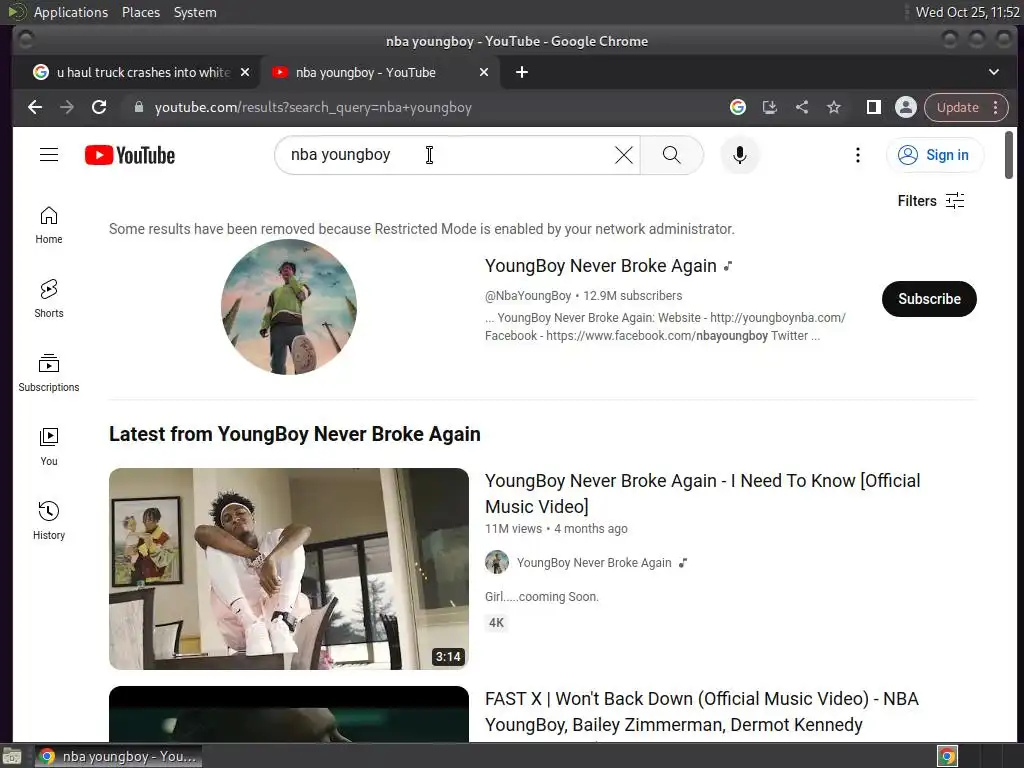This screenshot has height=768, width=1024.
Task: Open the System menu
Action: point(195,12)
